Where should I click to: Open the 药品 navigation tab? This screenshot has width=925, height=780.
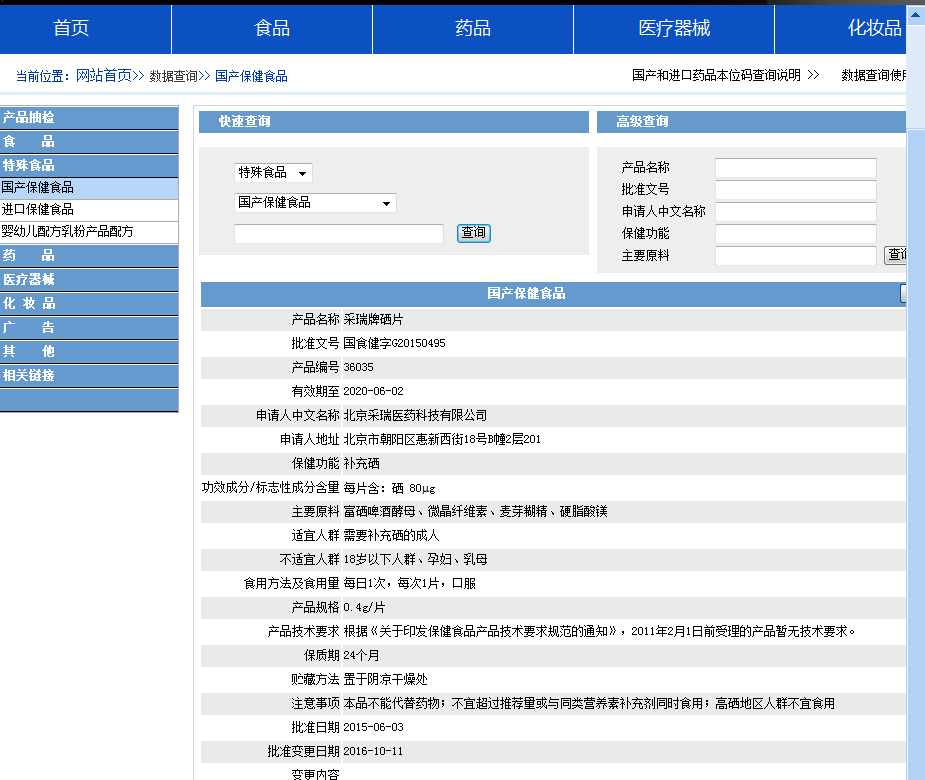click(473, 28)
